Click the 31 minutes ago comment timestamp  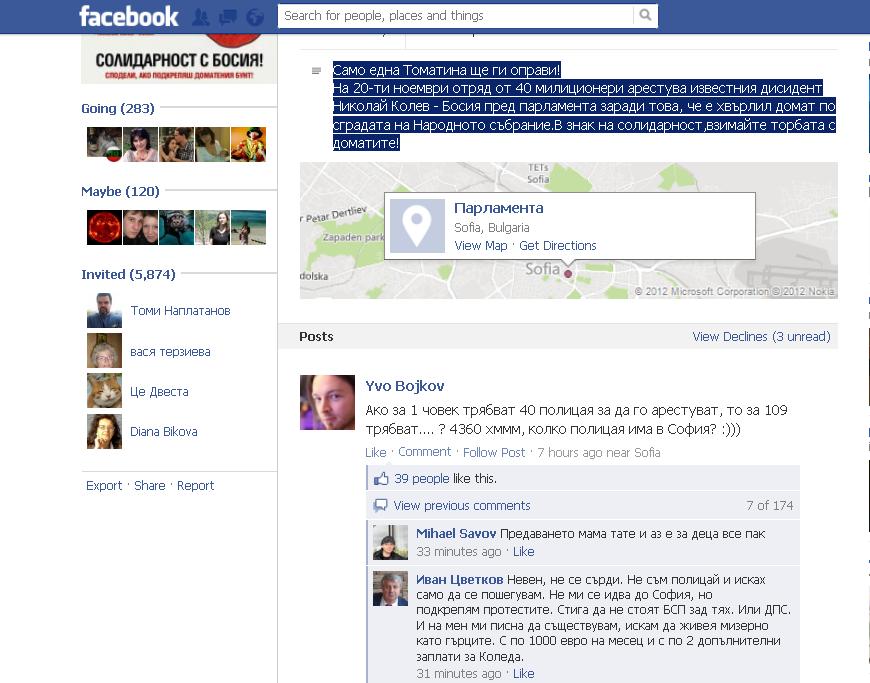click(x=458, y=674)
